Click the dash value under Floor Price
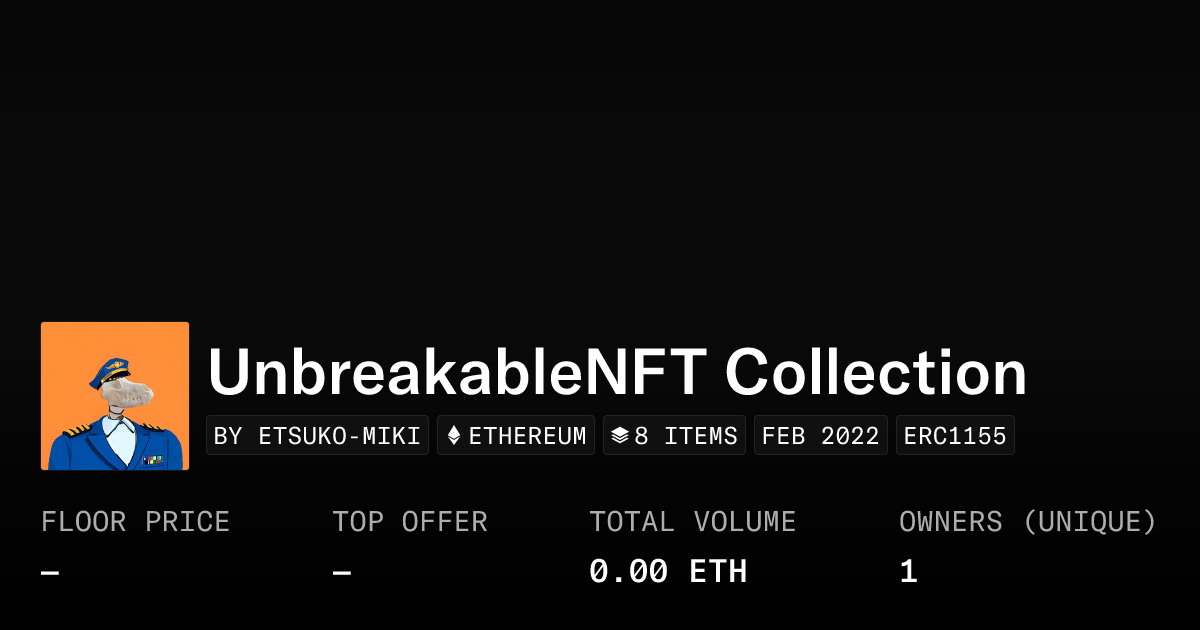This screenshot has height=630, width=1200. [50, 573]
